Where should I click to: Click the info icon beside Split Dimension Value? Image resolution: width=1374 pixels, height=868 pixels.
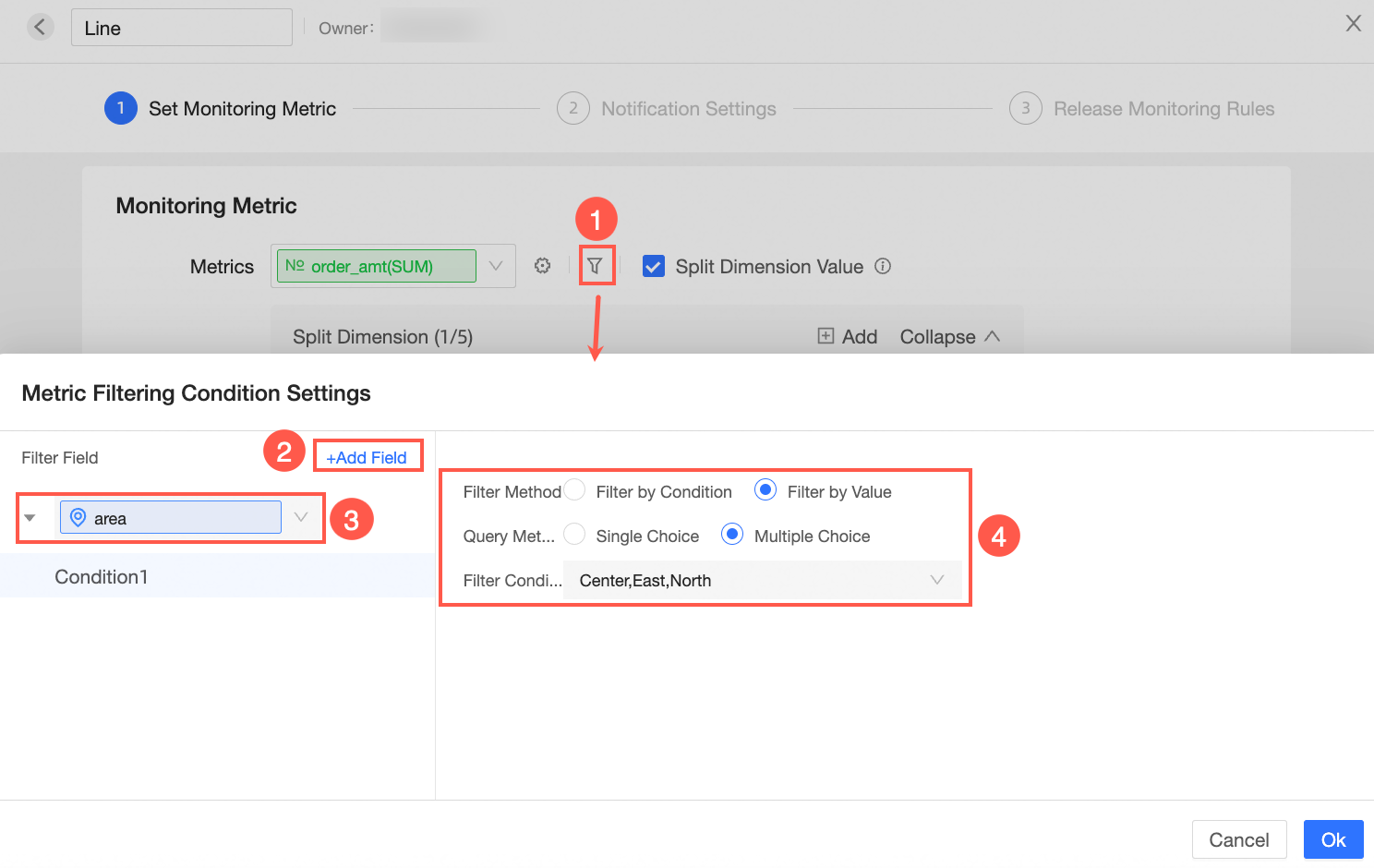point(883,266)
